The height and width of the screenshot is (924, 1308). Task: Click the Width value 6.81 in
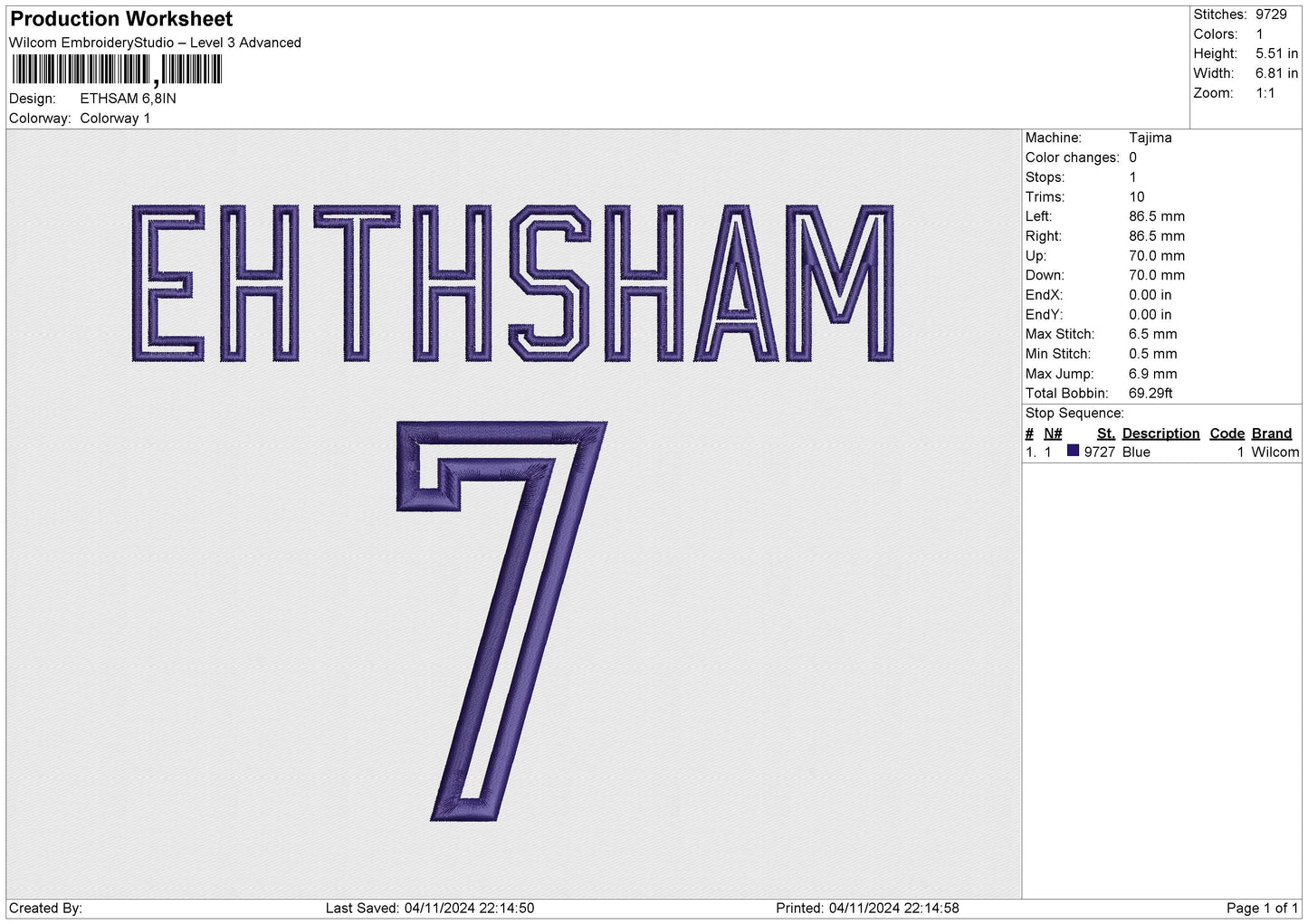pyautogui.click(x=1276, y=73)
